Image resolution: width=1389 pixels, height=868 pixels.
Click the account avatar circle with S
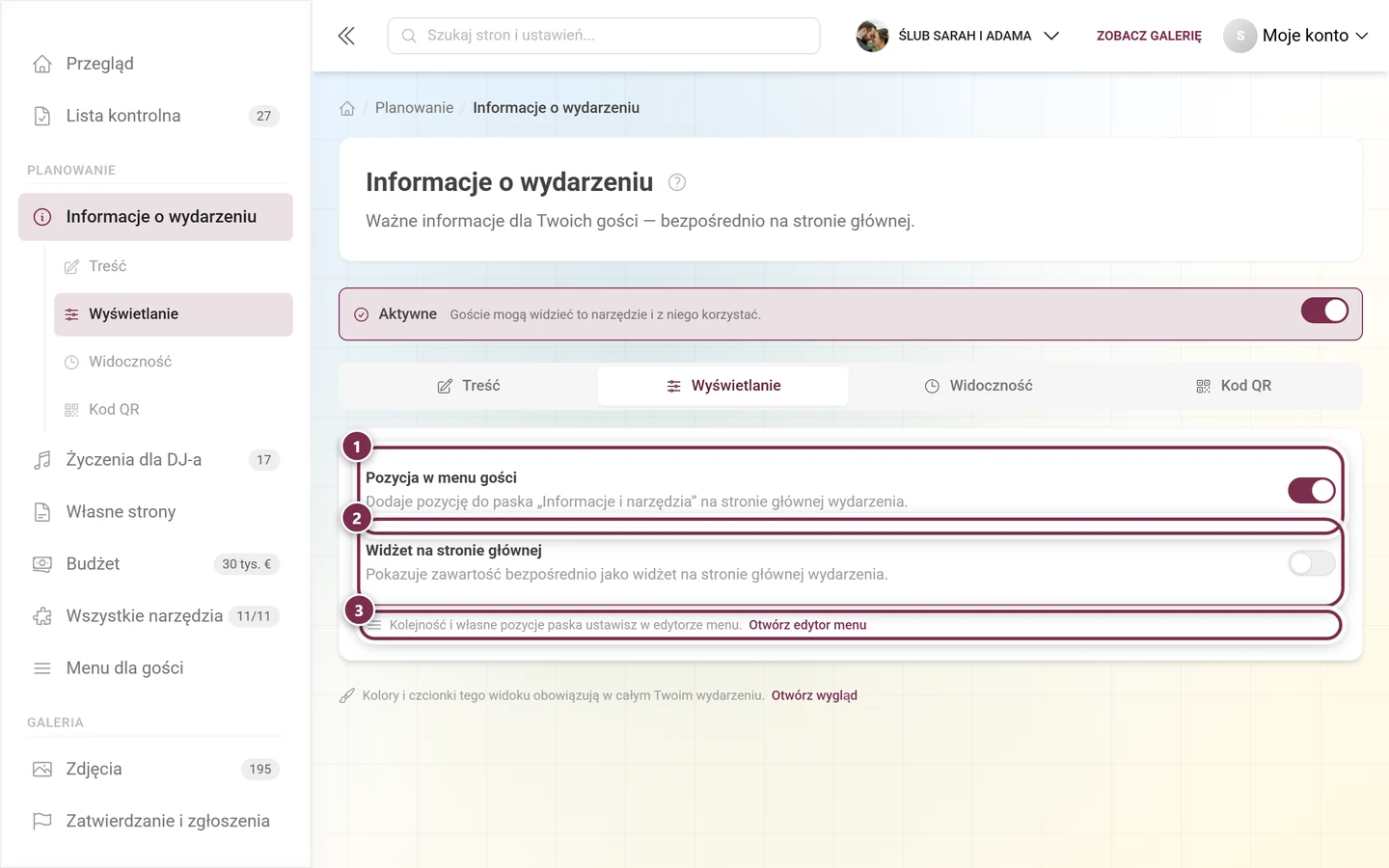pos(1240,36)
